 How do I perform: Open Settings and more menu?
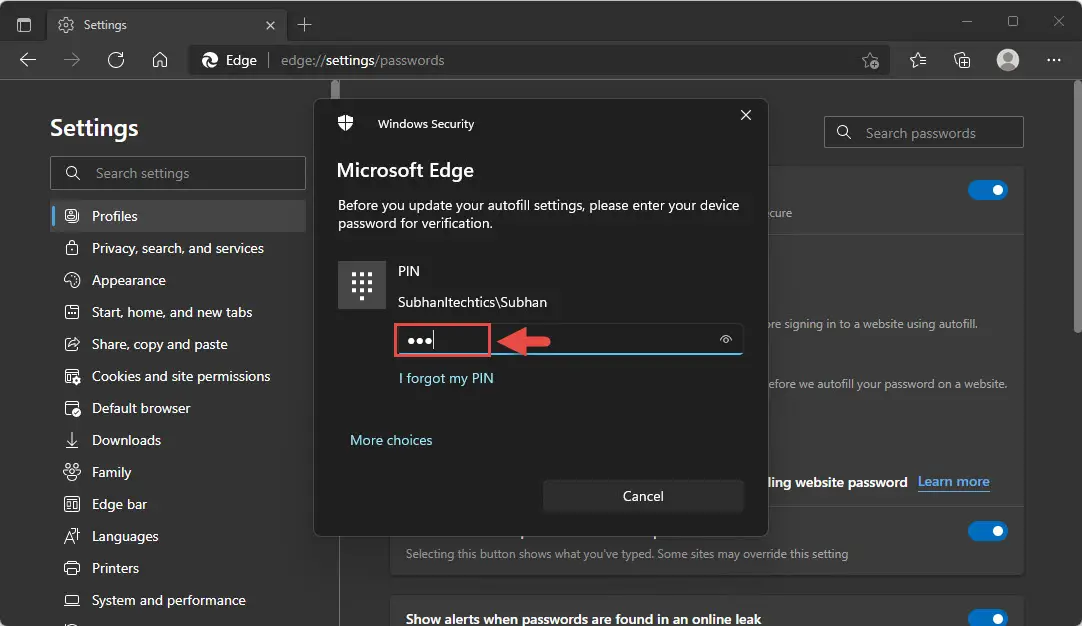[1054, 60]
